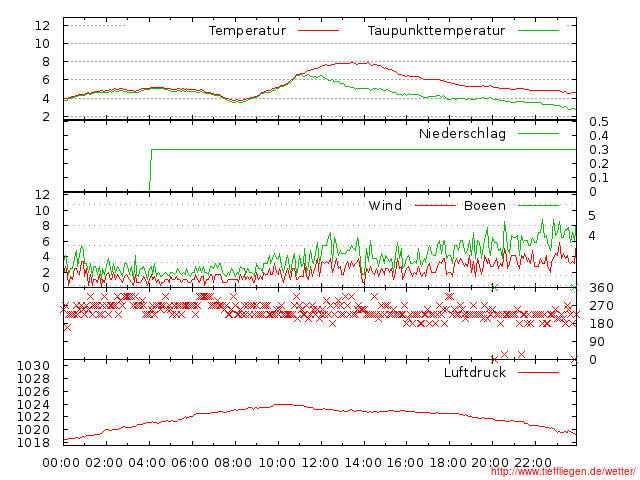Screen dimensions: 640x480
Task: Click the 0.1 precipitation axis value
Action: point(599,178)
